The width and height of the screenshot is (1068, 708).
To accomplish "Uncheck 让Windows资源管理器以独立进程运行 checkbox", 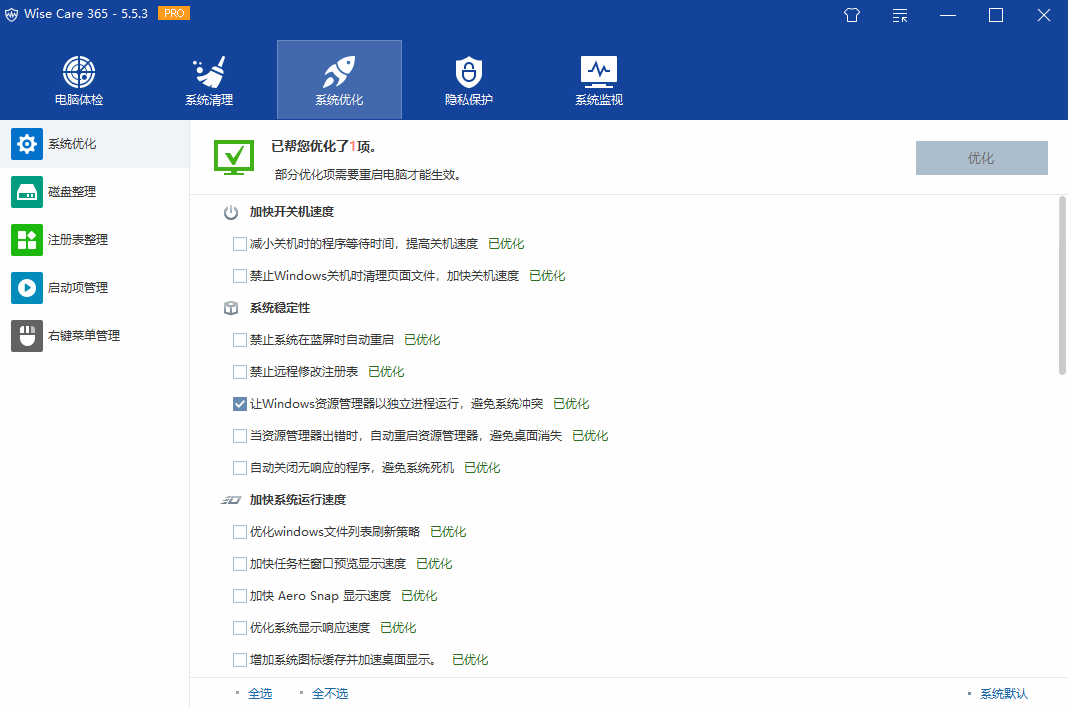I will pyautogui.click(x=240, y=404).
